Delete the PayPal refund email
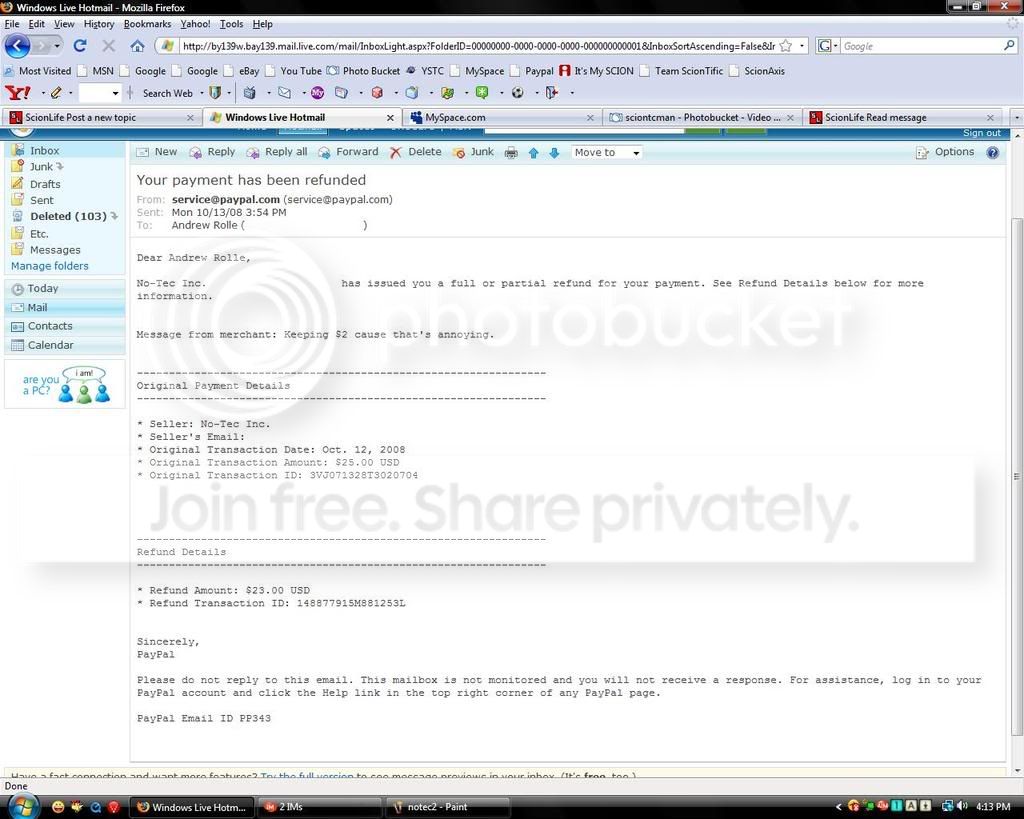The image size is (1024, 819). pos(415,152)
